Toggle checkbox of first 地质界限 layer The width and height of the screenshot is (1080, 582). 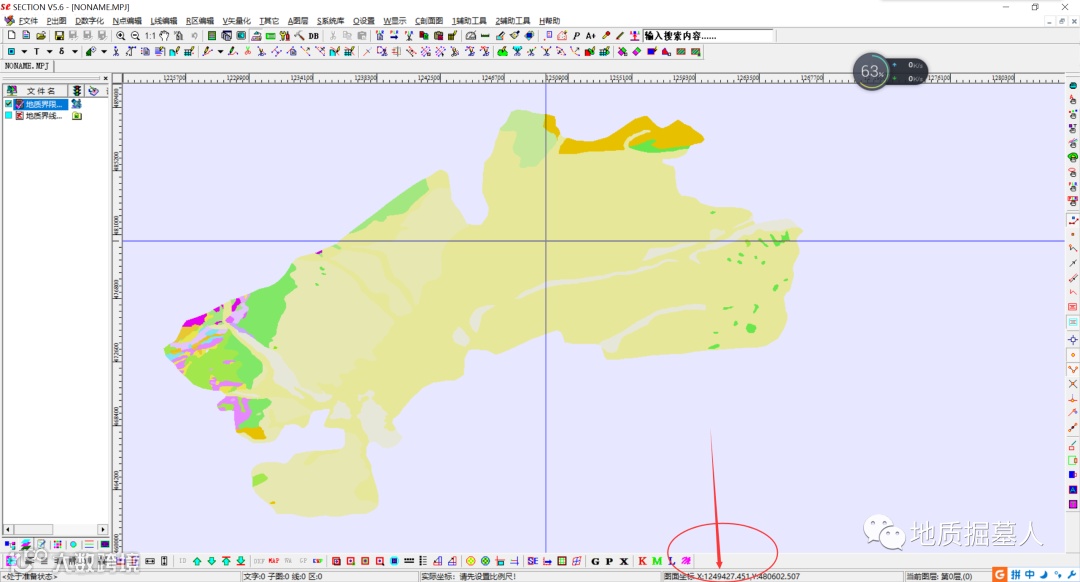9,104
